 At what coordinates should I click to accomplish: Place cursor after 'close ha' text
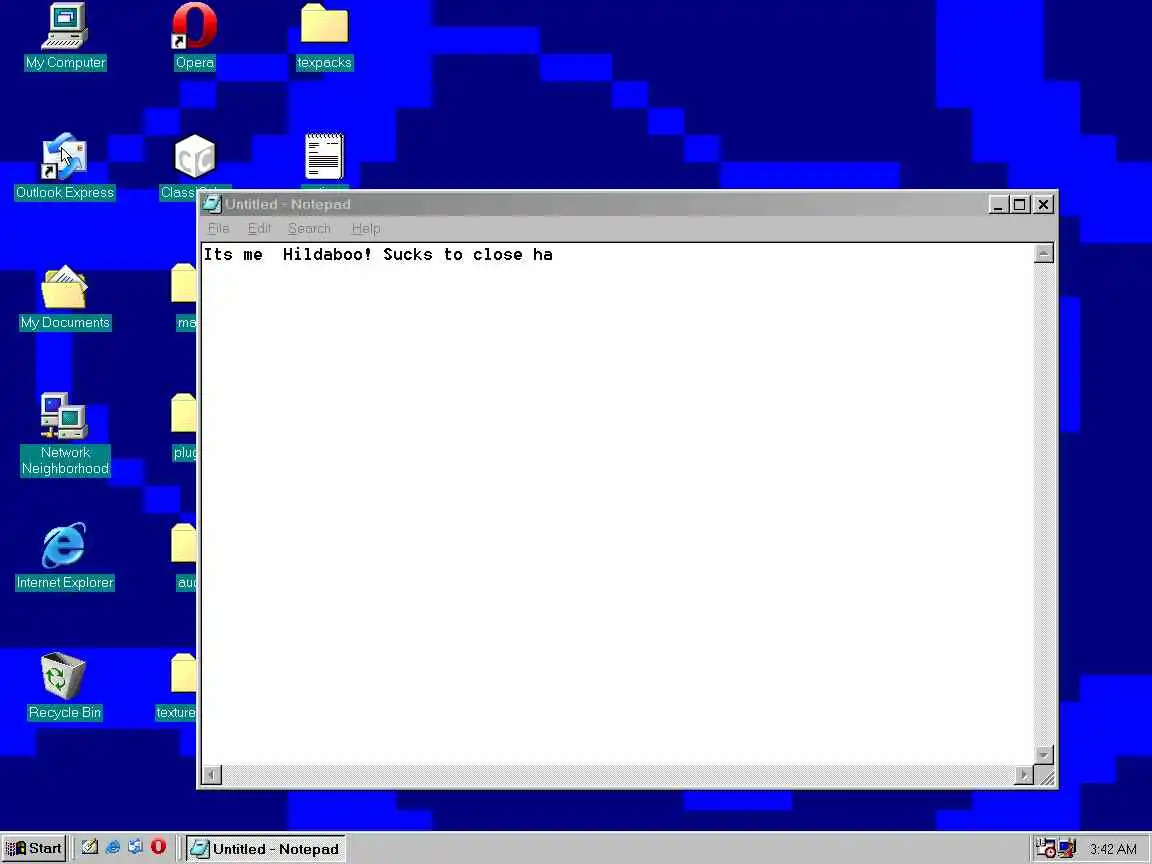pos(554,254)
